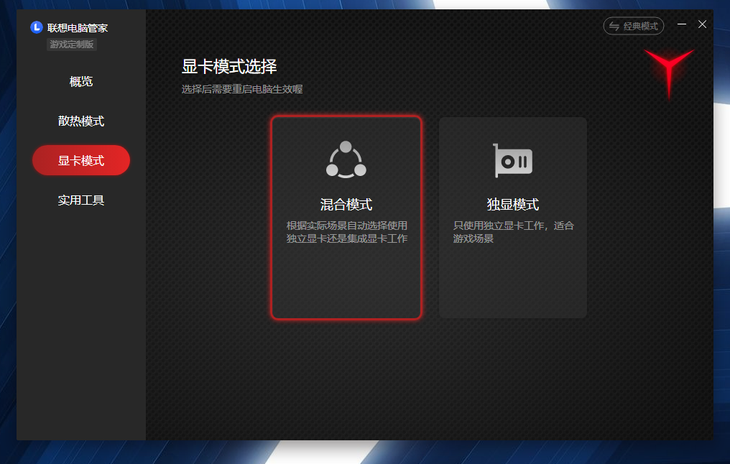
Task: Select the 独显模式 title text
Action: tap(512, 205)
